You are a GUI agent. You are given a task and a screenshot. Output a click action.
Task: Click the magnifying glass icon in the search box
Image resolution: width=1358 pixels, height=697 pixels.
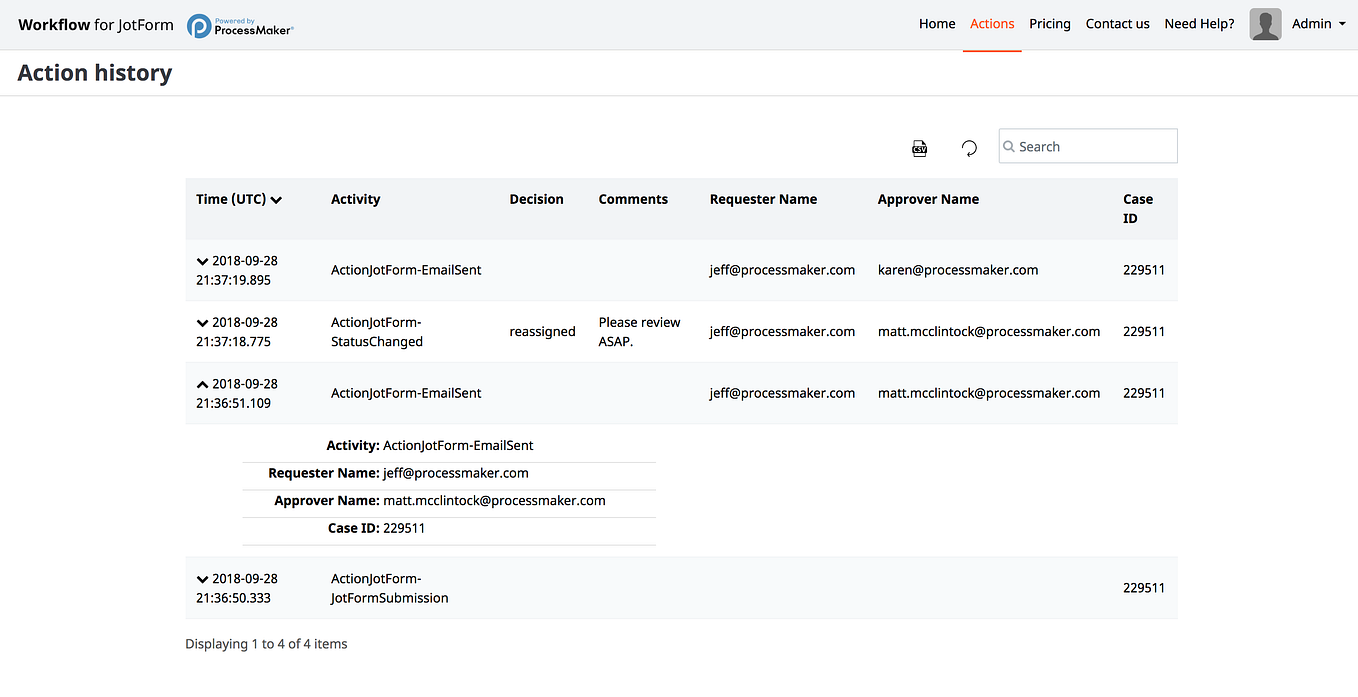(x=1010, y=146)
